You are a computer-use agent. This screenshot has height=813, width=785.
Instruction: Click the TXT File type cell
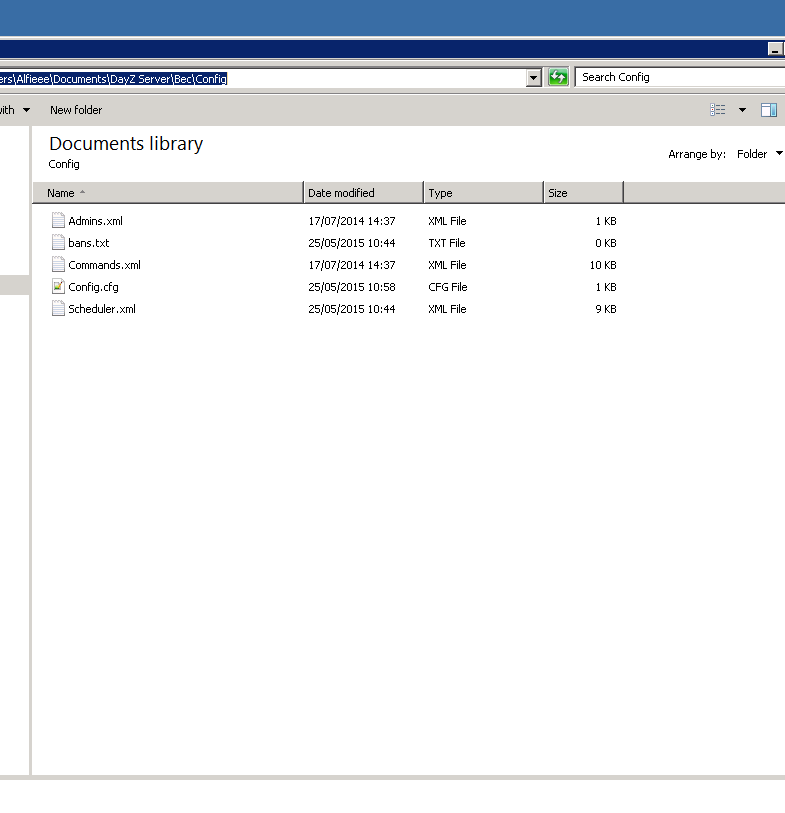[446, 243]
